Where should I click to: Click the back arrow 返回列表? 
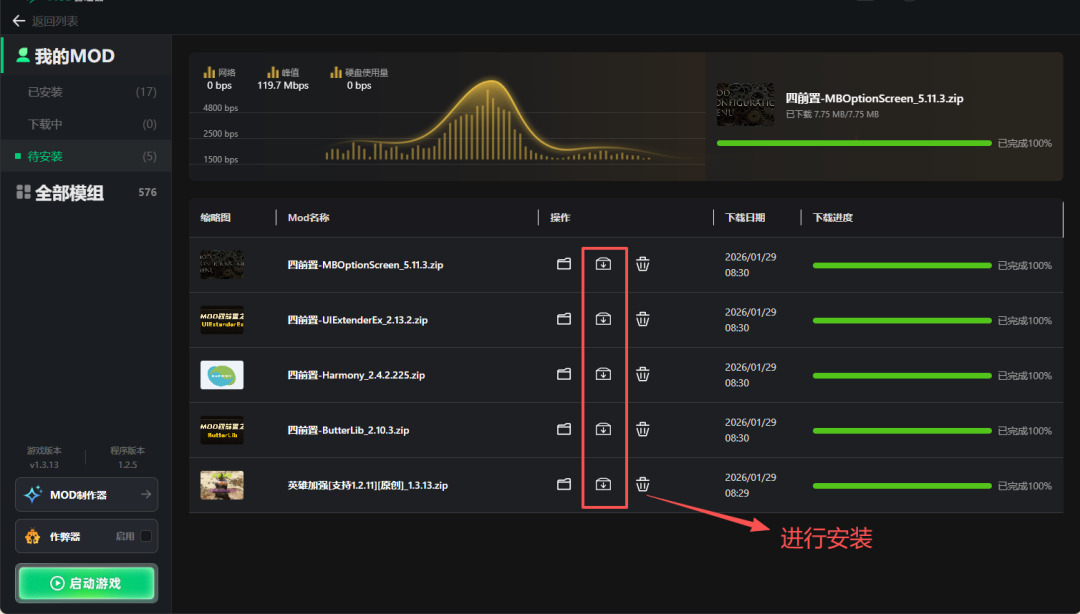tap(19, 21)
